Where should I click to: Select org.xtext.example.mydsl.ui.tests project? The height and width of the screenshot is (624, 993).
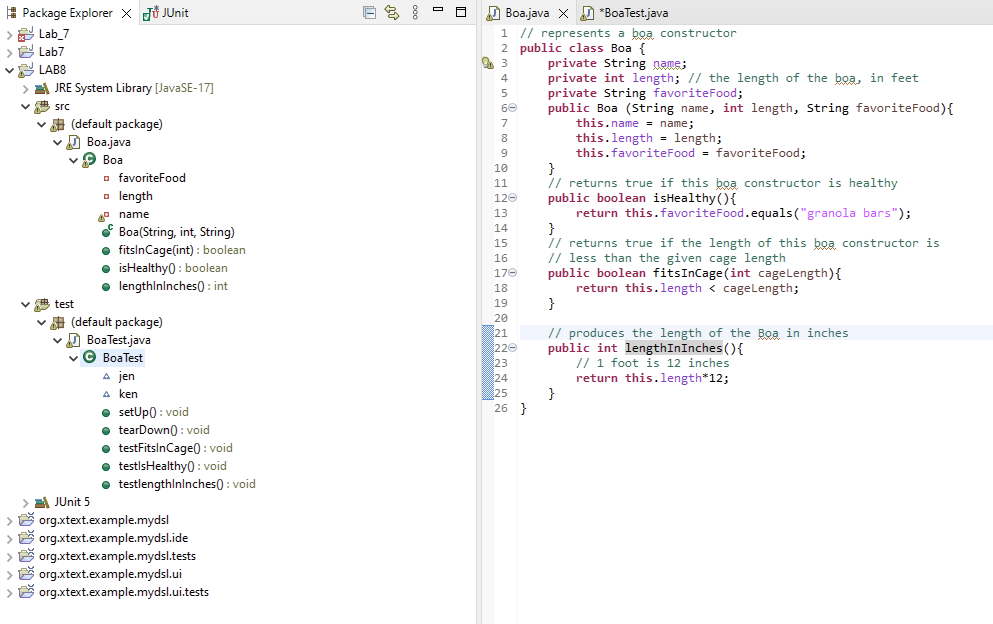pos(123,592)
